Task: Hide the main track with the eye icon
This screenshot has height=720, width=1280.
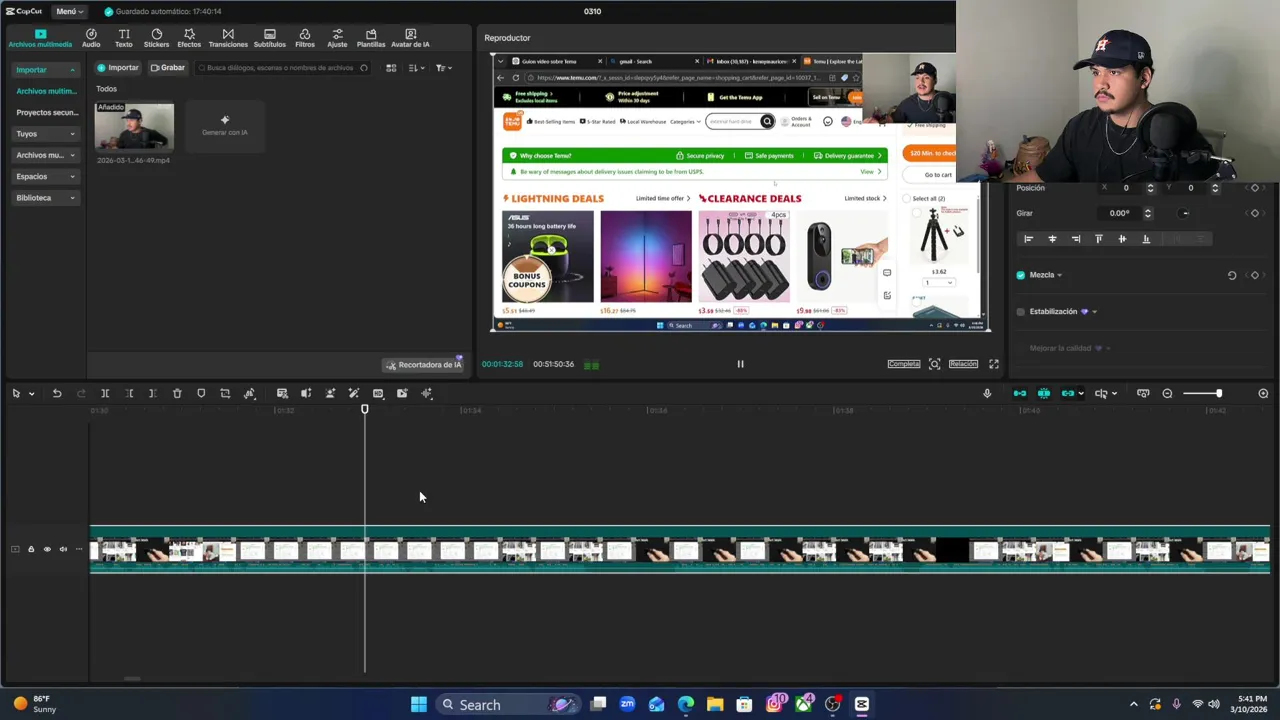Action: coord(47,549)
